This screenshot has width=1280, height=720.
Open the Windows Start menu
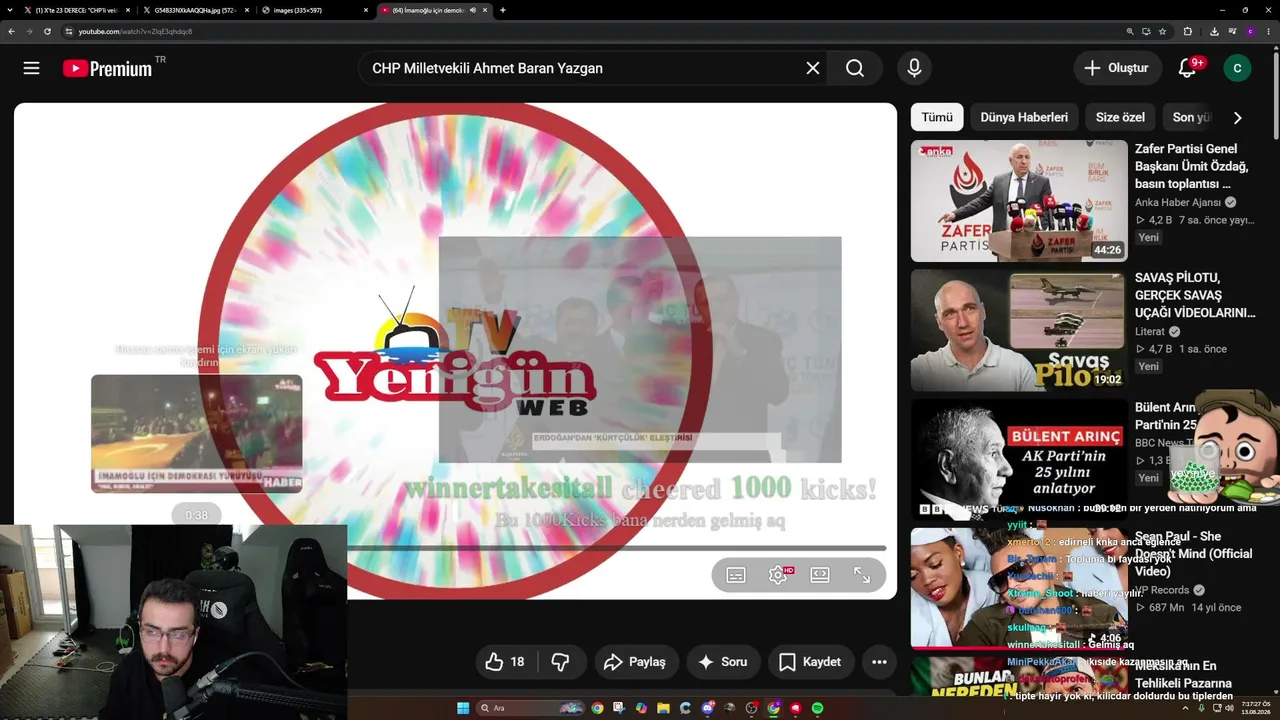(x=463, y=708)
